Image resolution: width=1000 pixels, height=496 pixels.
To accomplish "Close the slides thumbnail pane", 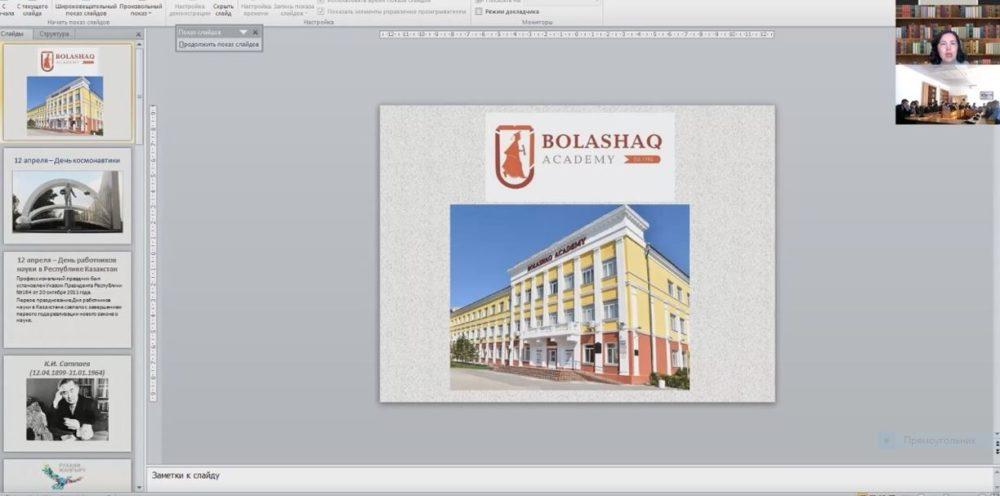I will tap(138, 34).
